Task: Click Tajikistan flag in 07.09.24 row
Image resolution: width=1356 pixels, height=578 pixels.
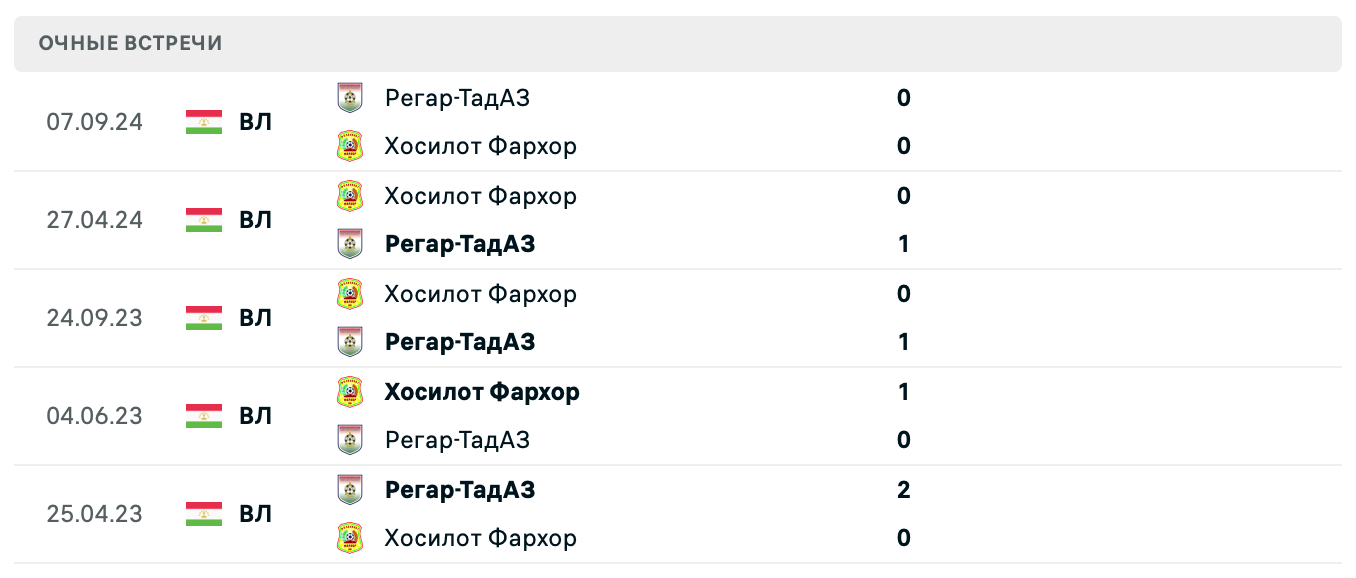Action: coord(204,122)
